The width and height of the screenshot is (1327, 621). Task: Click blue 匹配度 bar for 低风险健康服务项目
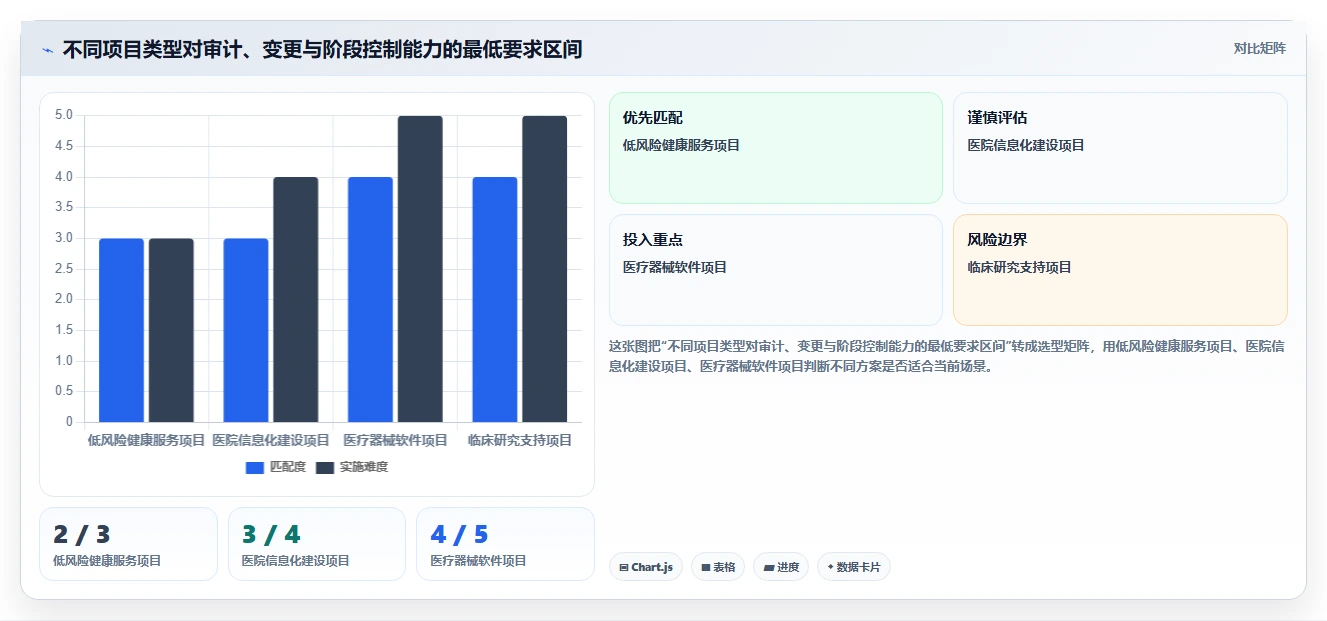coord(121,330)
